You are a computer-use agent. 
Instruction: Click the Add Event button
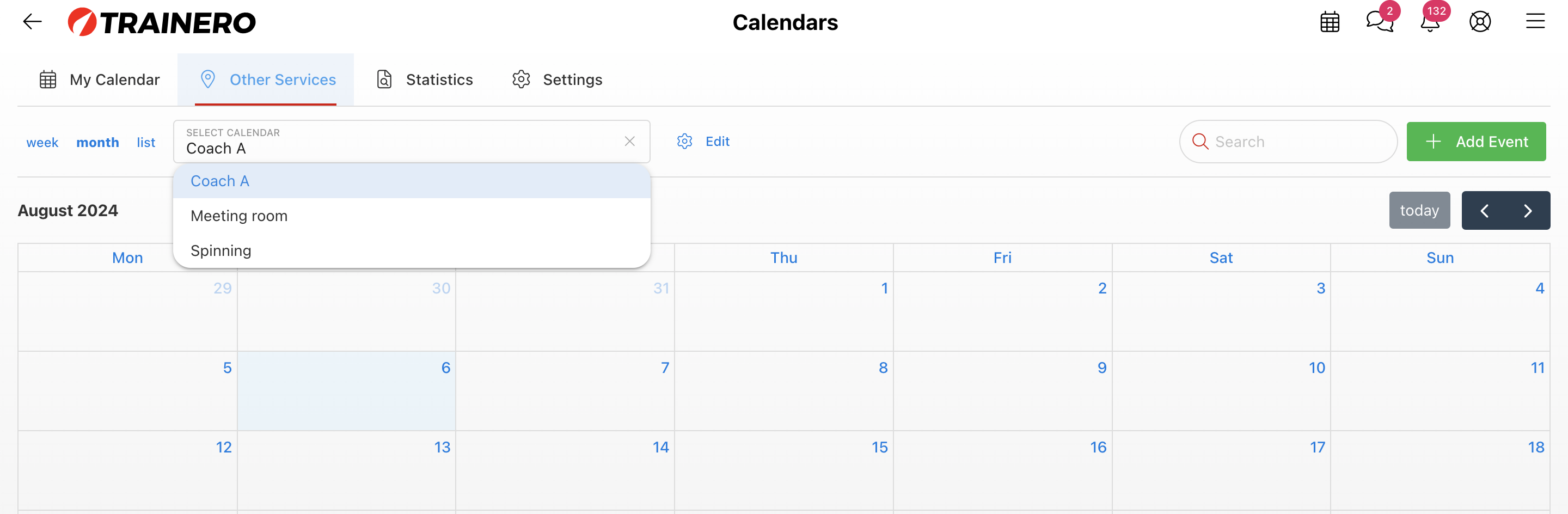click(x=1475, y=142)
